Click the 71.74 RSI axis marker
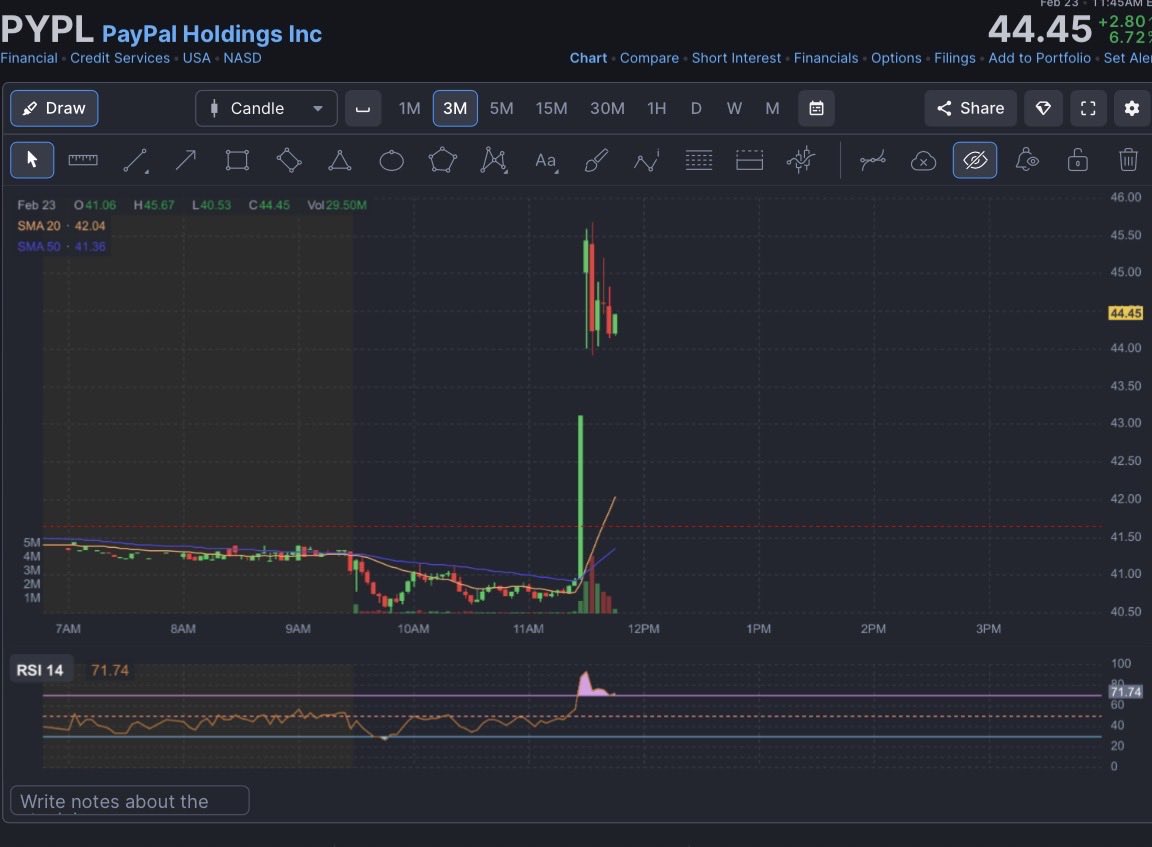Image resolution: width=1152 pixels, height=847 pixels. (1125, 691)
